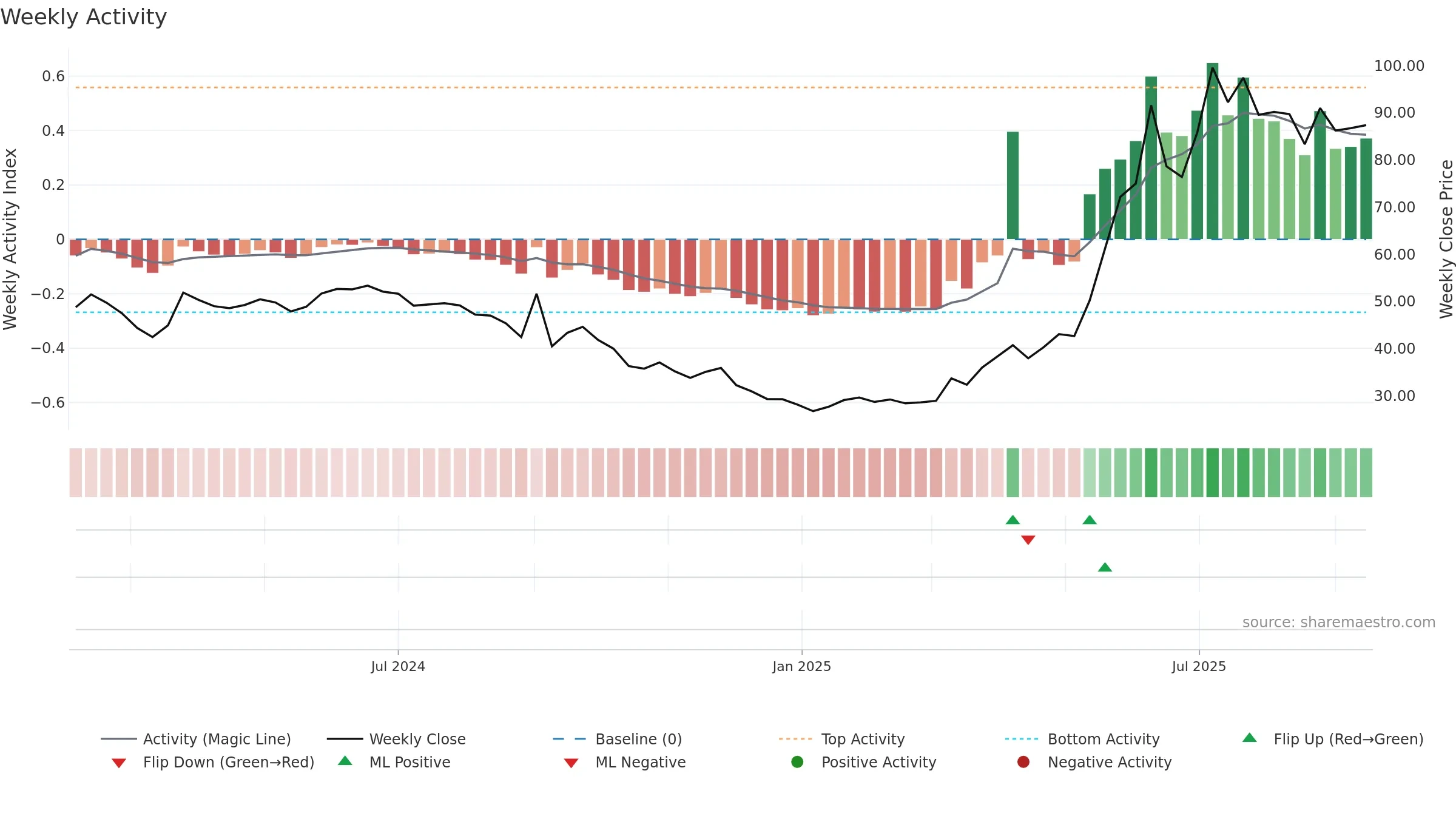The width and height of the screenshot is (1456, 819).
Task: Toggle Flip Down (Green→Red) legend entry
Action: (212, 762)
